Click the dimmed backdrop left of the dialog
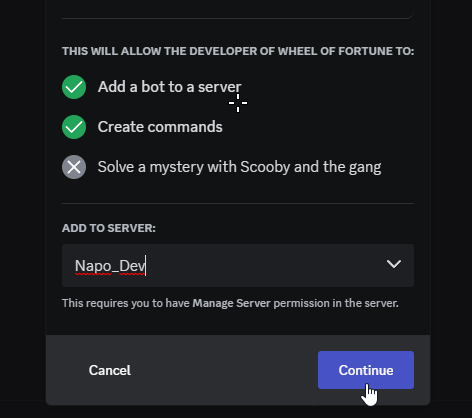472x418 pixels. coord(23,209)
